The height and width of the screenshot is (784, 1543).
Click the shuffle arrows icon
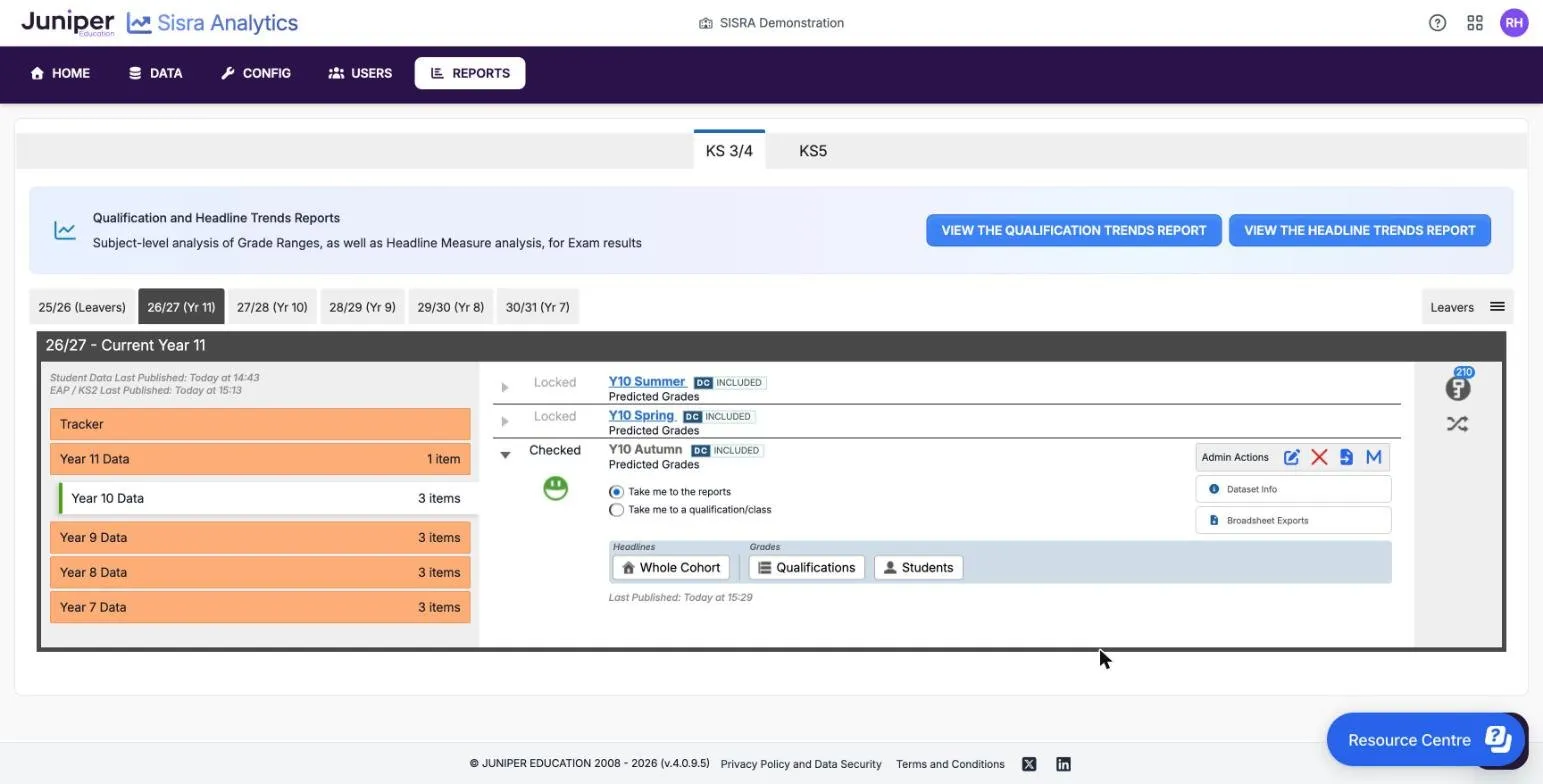point(1457,424)
